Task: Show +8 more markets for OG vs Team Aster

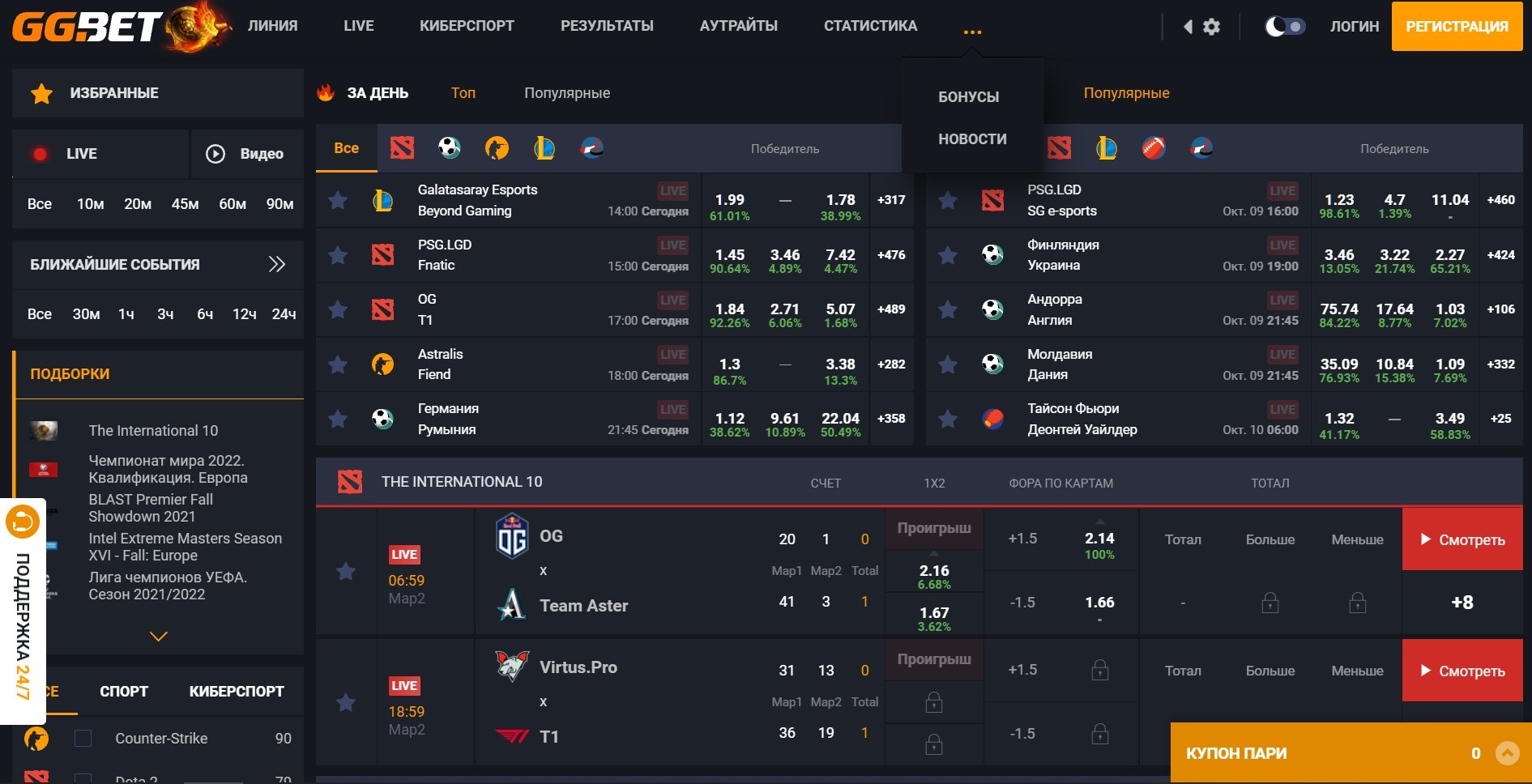Action: coord(1462,603)
